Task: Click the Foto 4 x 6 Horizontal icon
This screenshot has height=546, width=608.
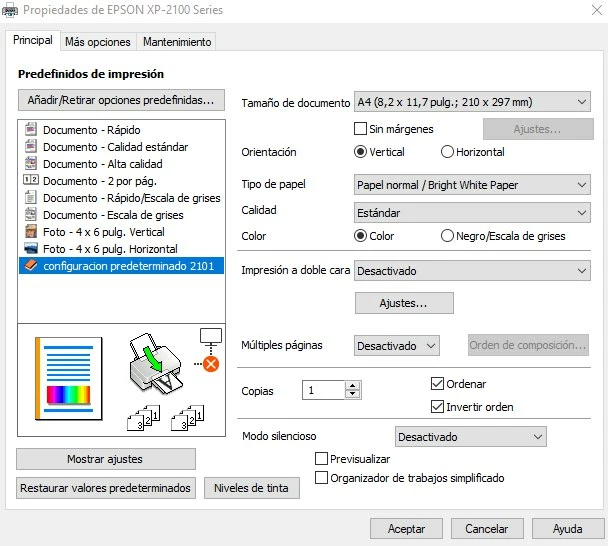Action: (31, 248)
